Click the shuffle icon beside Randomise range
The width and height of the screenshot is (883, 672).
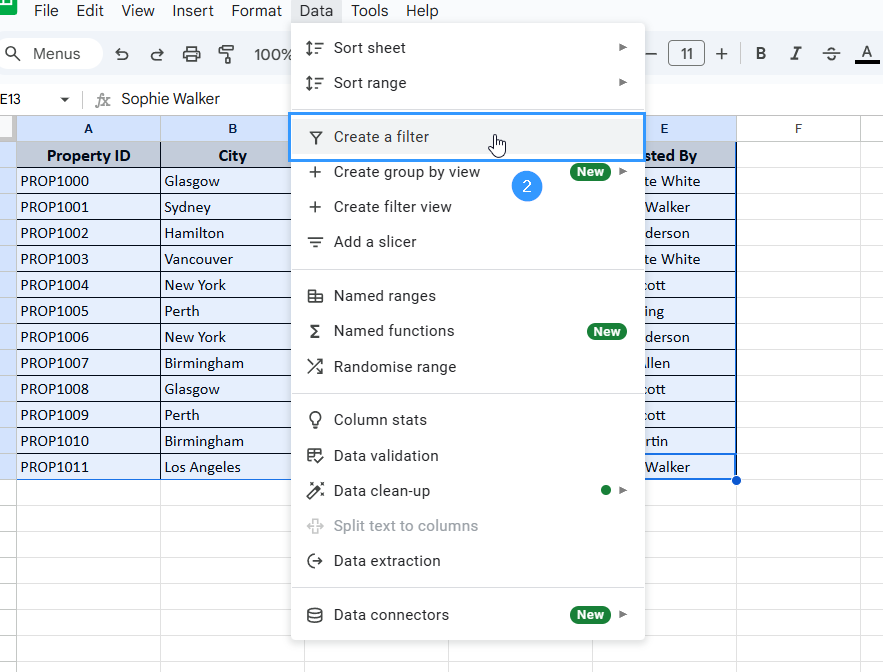click(x=315, y=367)
